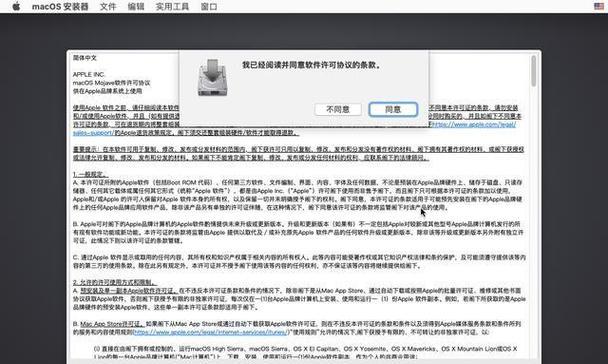This screenshot has width=608, height=364.
Task: Click the disk installer icon in the dialog
Action: tap(212, 77)
